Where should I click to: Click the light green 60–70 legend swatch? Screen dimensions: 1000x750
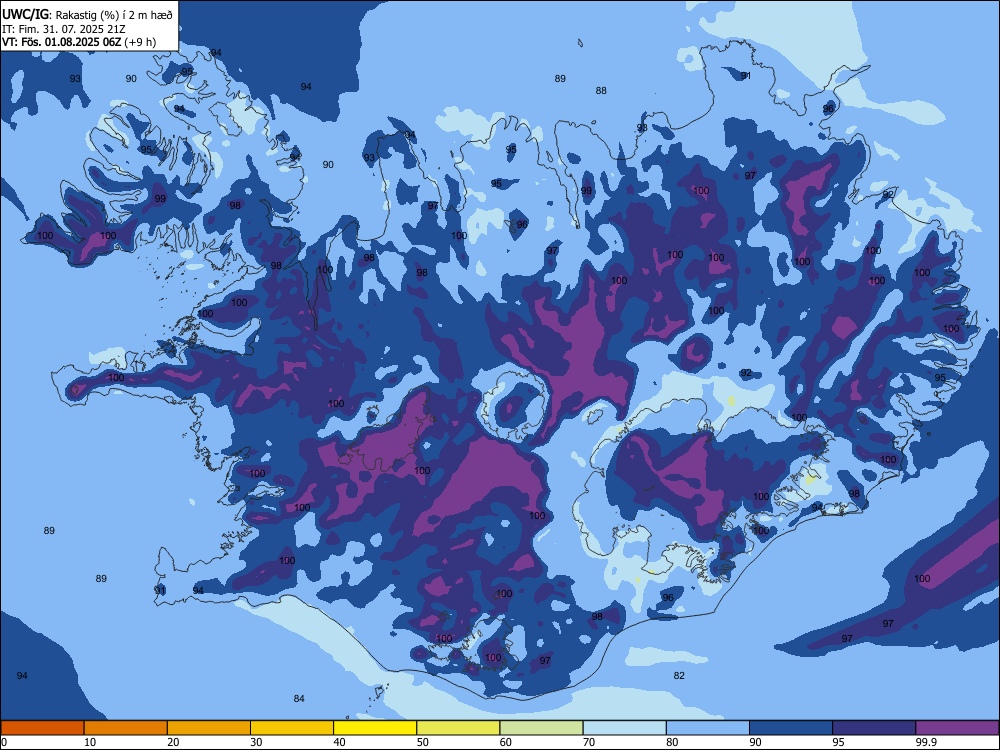(x=541, y=728)
